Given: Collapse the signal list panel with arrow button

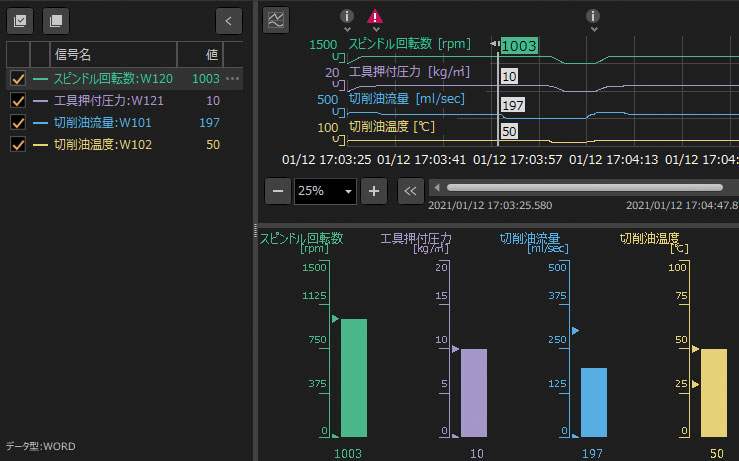Looking at the screenshot, I should click(x=229, y=19).
